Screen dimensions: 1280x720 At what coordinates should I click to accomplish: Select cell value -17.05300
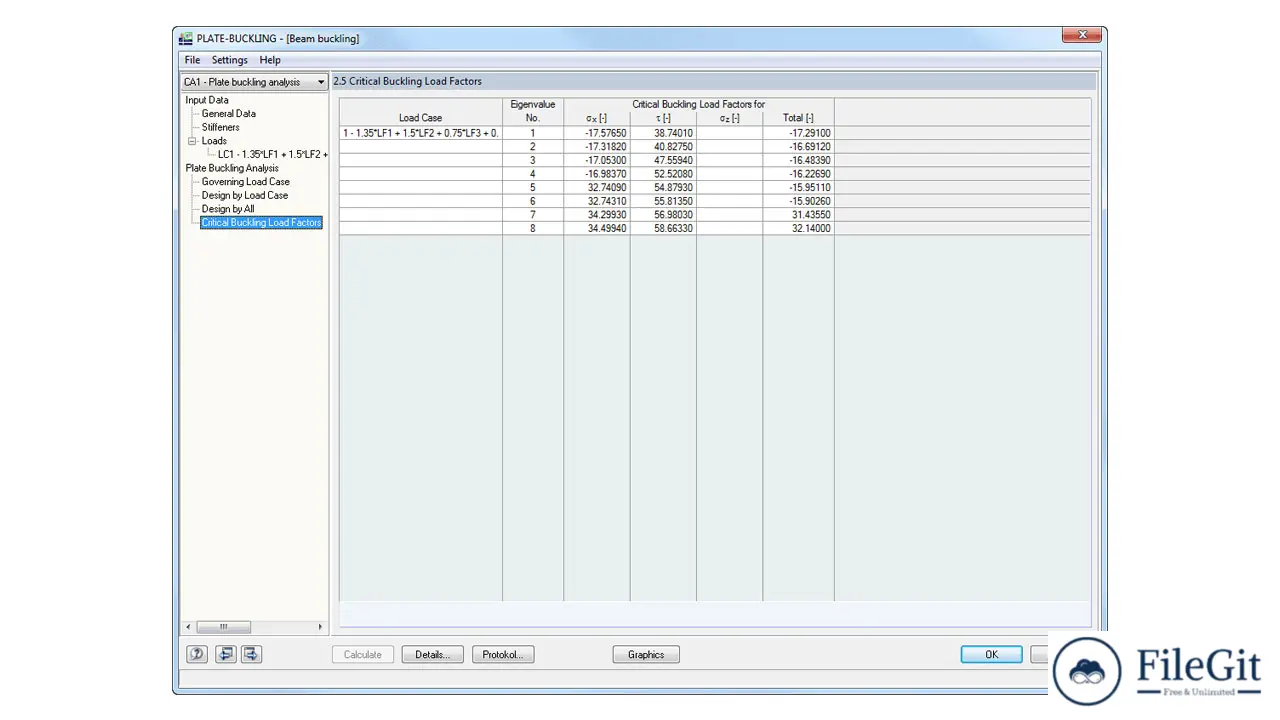click(597, 160)
